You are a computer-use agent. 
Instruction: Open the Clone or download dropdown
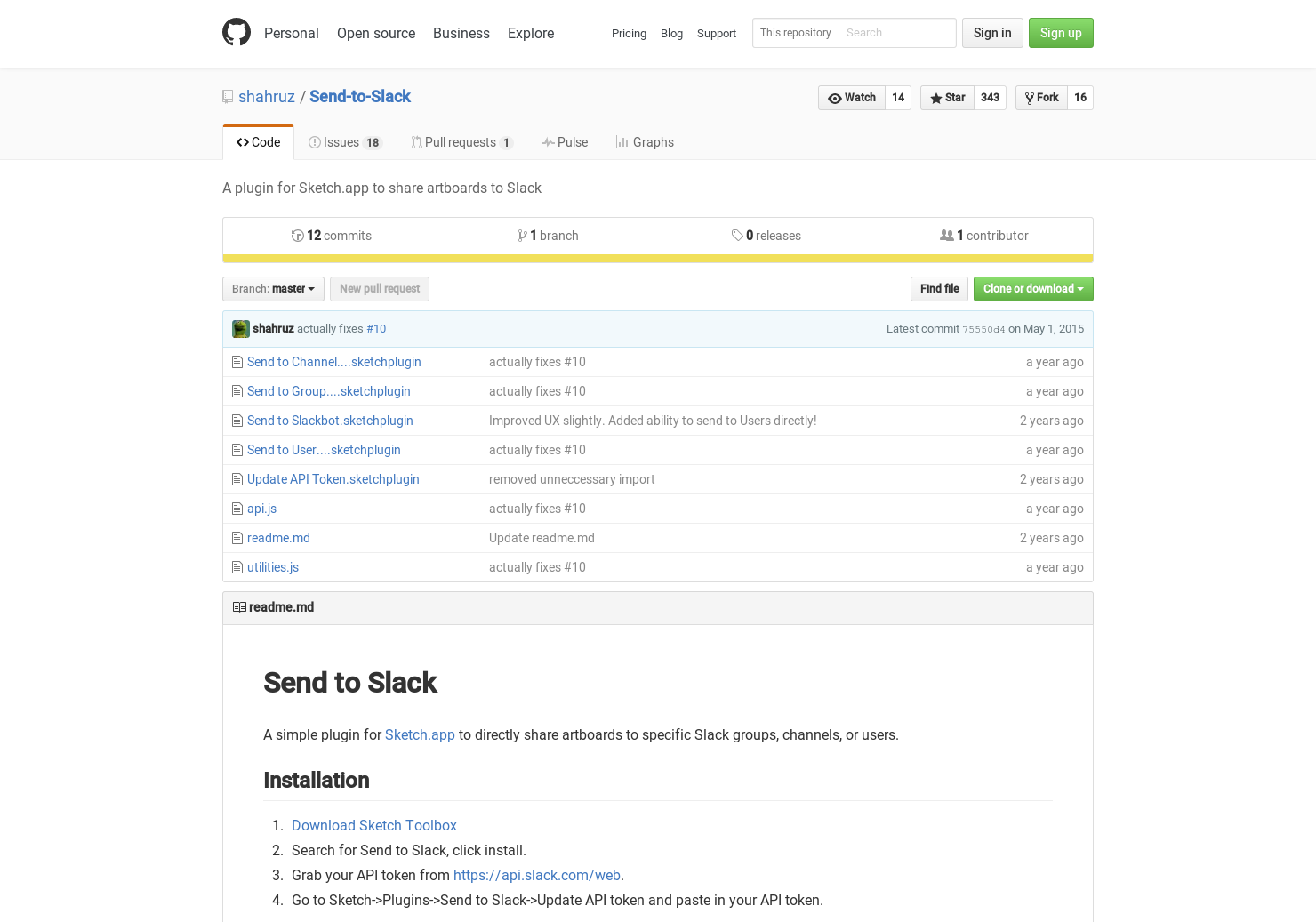1033,289
